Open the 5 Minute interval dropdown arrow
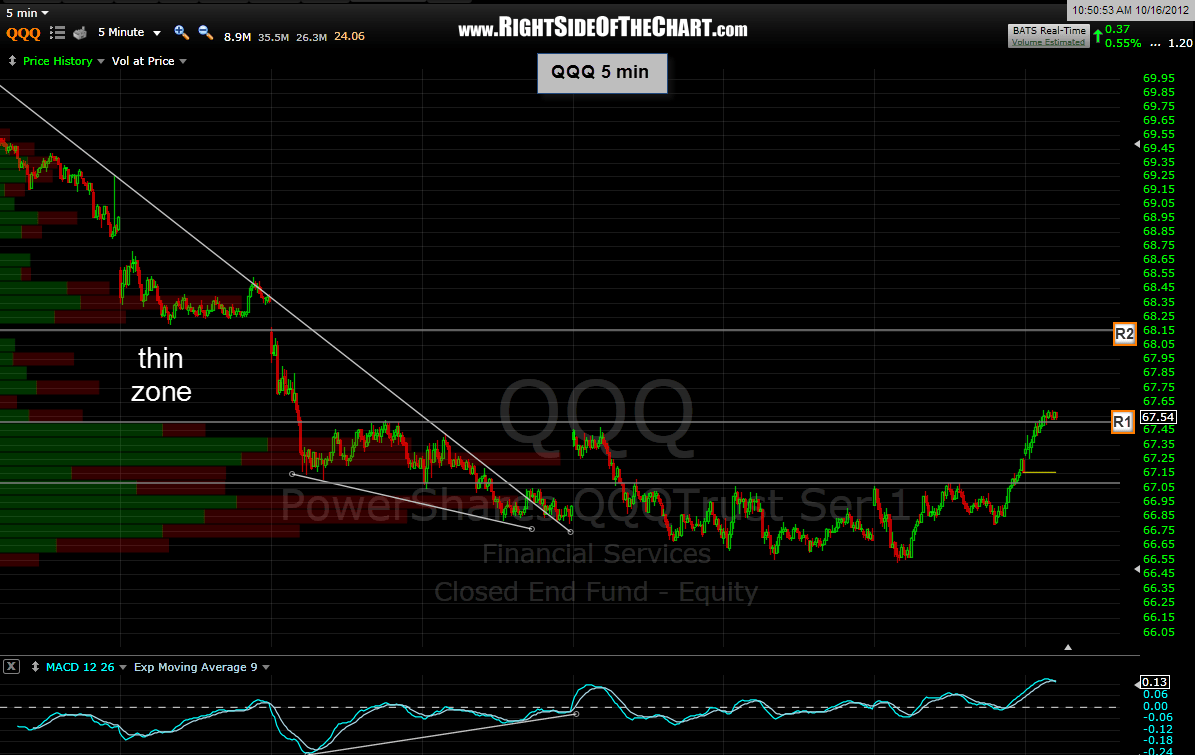Viewport: 1195px width, 755px height. pos(157,33)
